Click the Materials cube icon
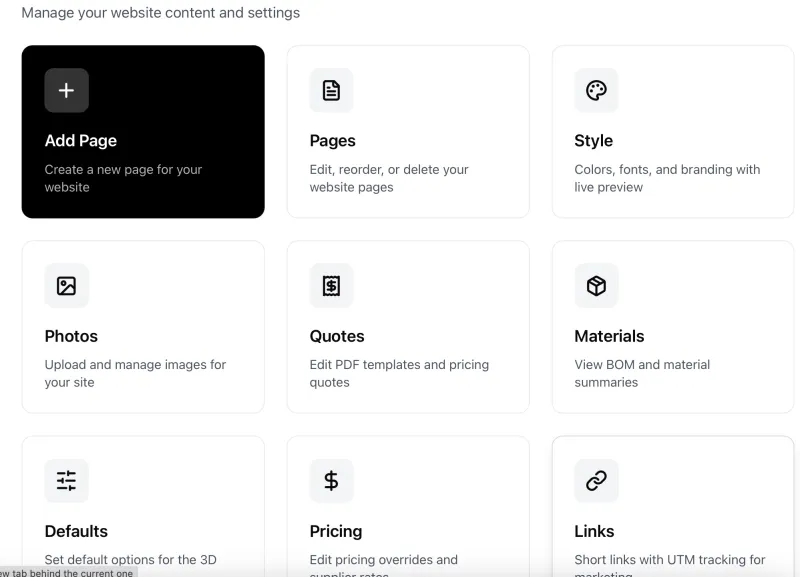800x577 pixels. coord(595,285)
